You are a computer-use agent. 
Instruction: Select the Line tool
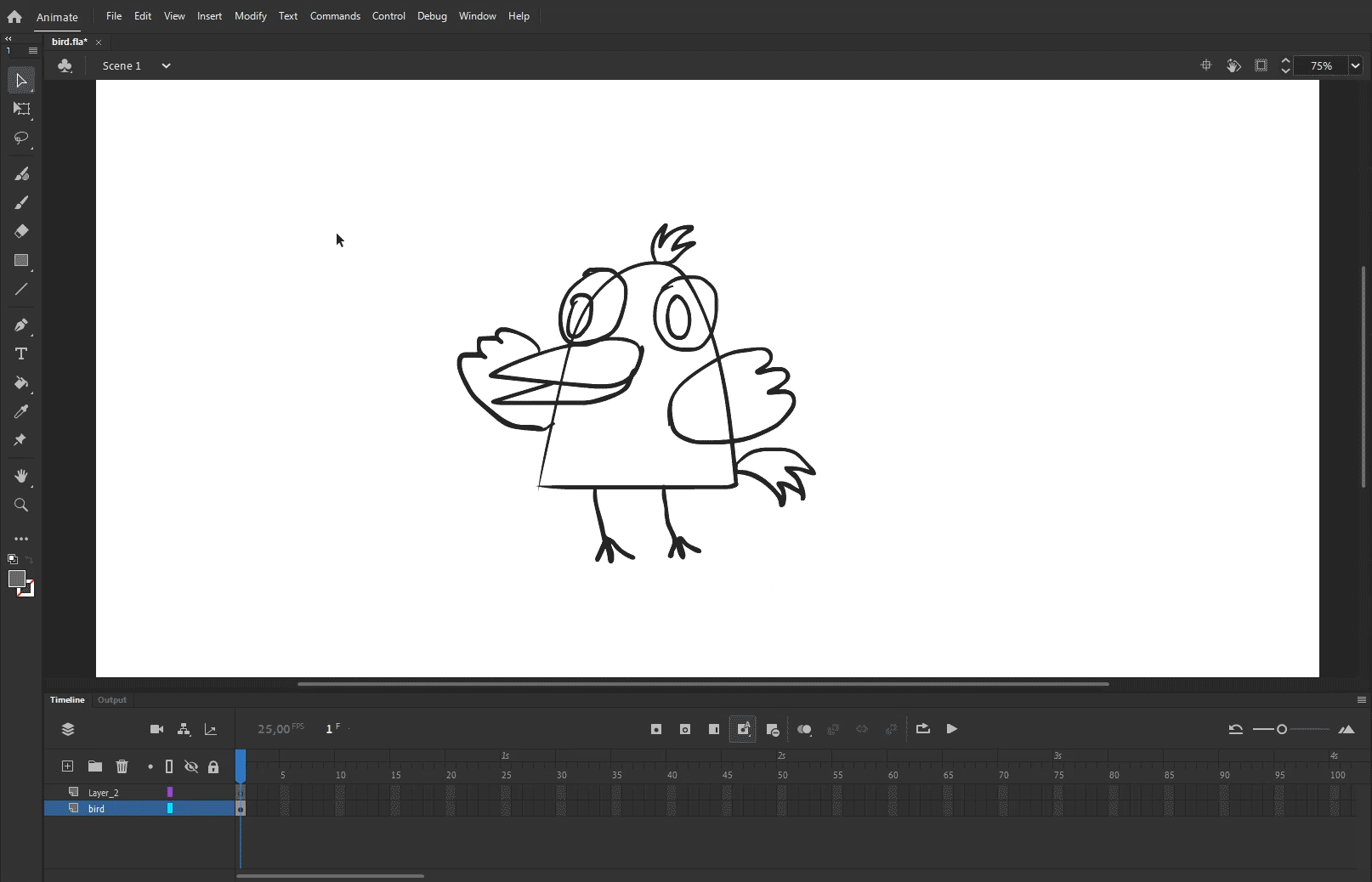[21, 289]
